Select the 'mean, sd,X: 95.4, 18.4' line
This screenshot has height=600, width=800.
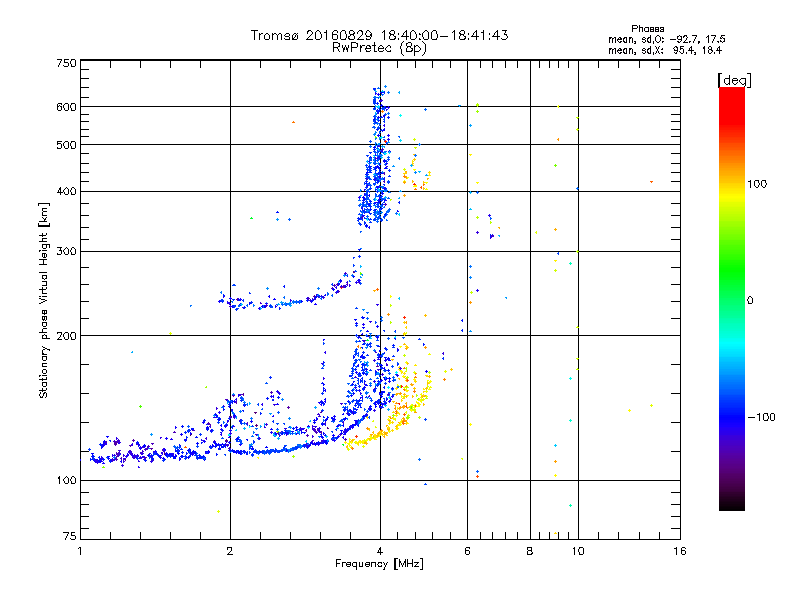pos(665,50)
